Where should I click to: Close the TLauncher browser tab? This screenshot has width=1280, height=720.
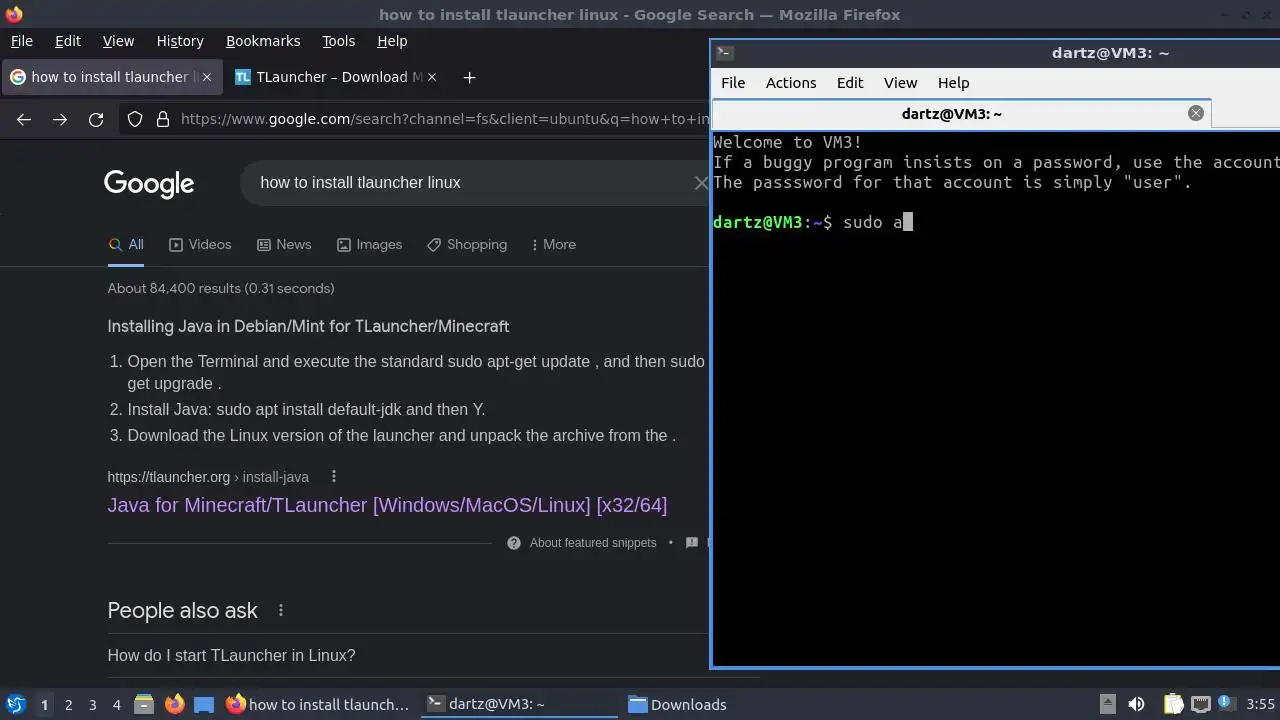click(x=432, y=77)
